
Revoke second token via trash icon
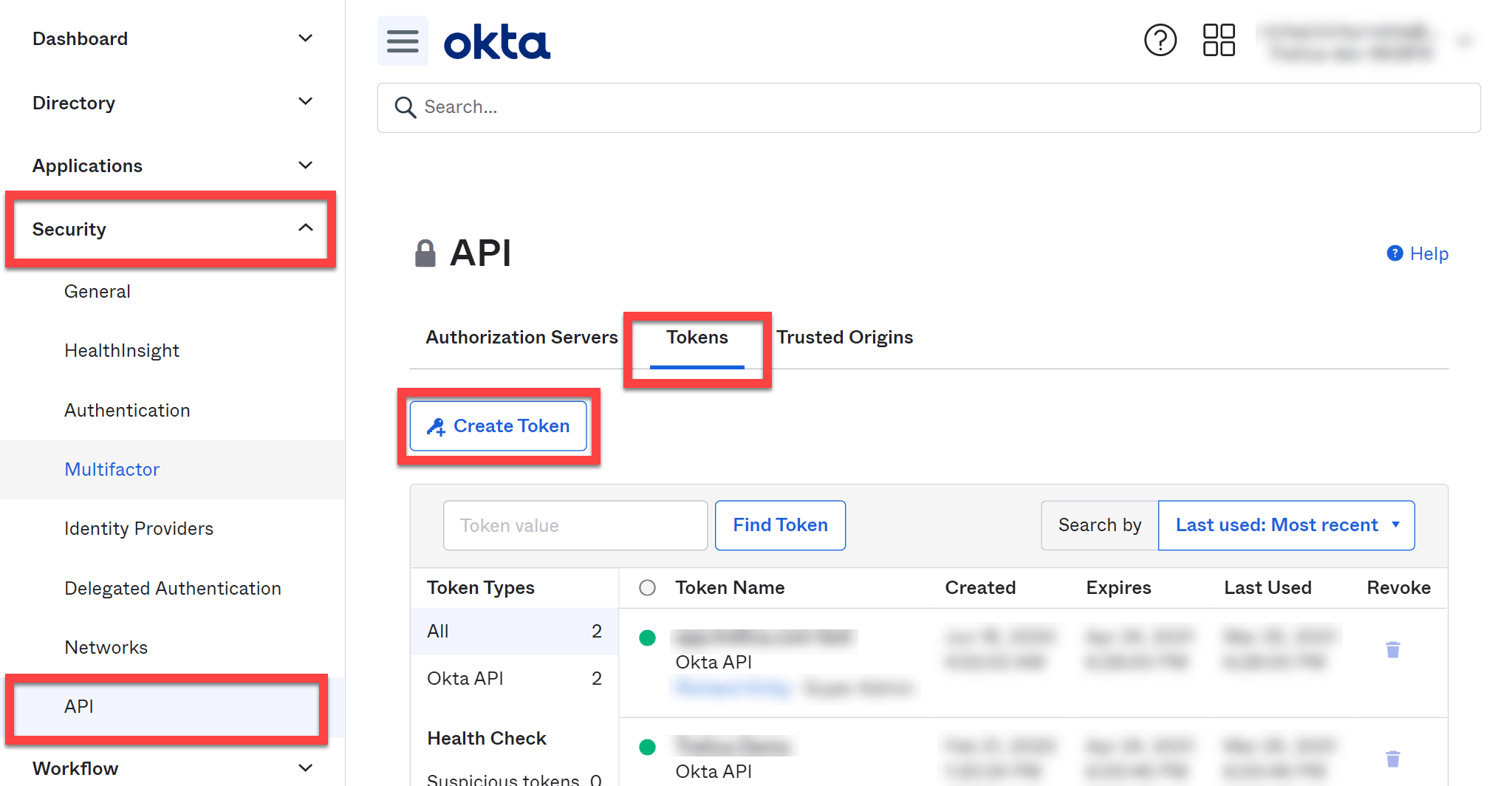coord(1393,759)
